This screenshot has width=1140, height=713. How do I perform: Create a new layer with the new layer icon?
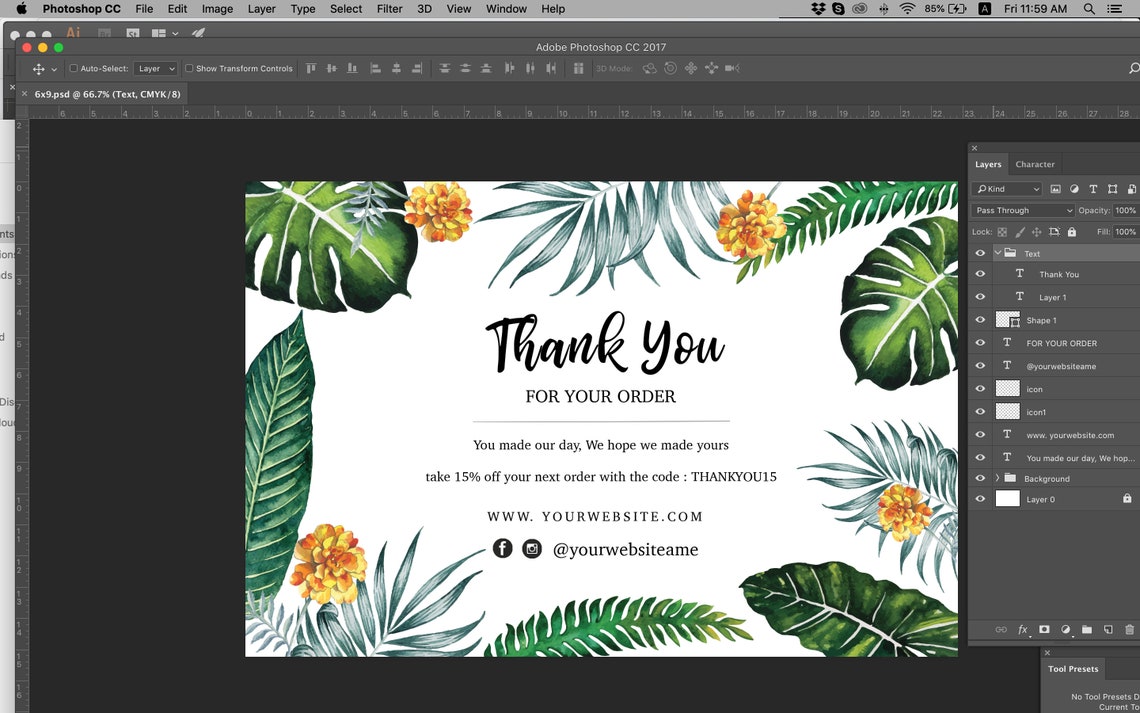point(1108,630)
